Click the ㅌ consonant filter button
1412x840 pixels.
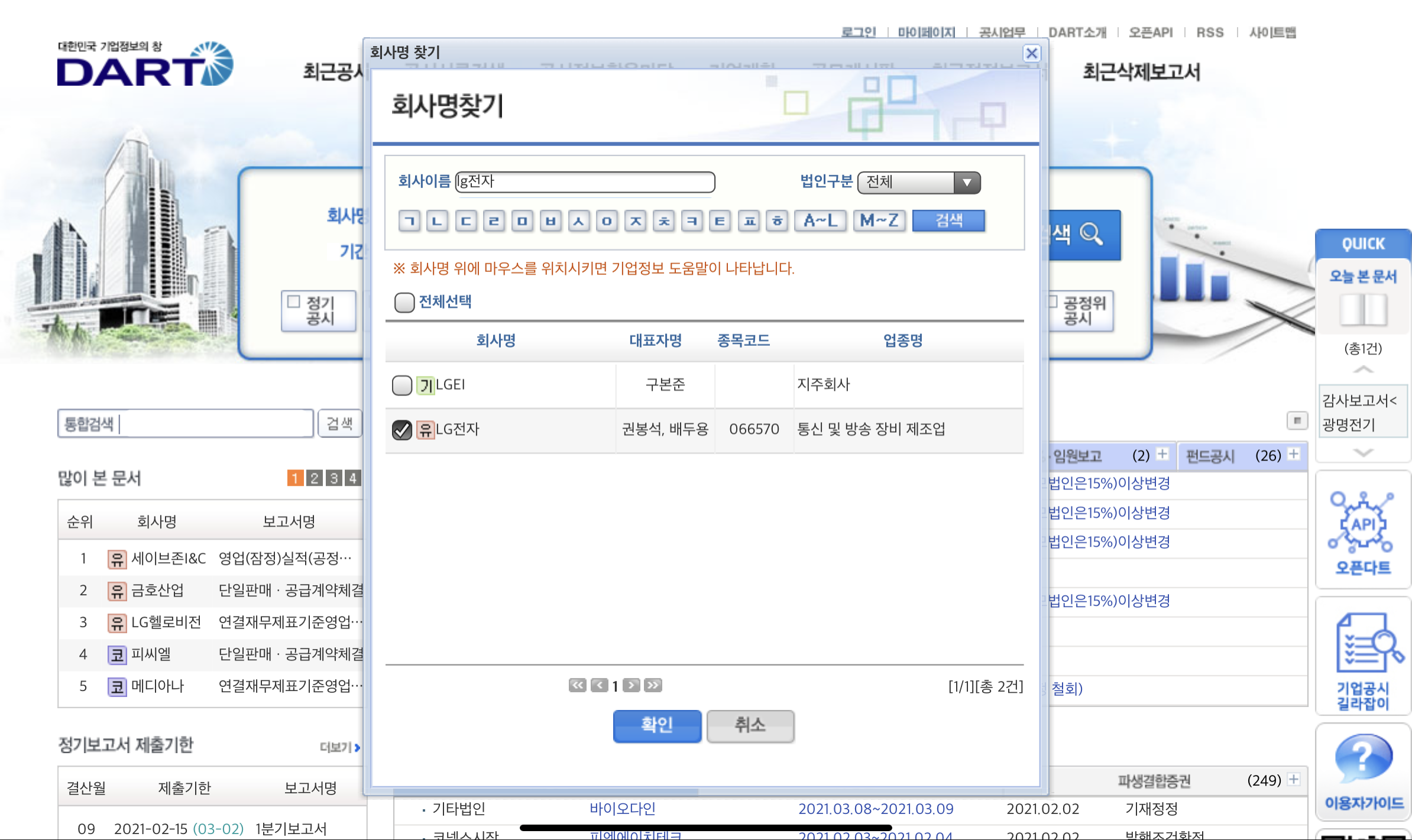(720, 221)
